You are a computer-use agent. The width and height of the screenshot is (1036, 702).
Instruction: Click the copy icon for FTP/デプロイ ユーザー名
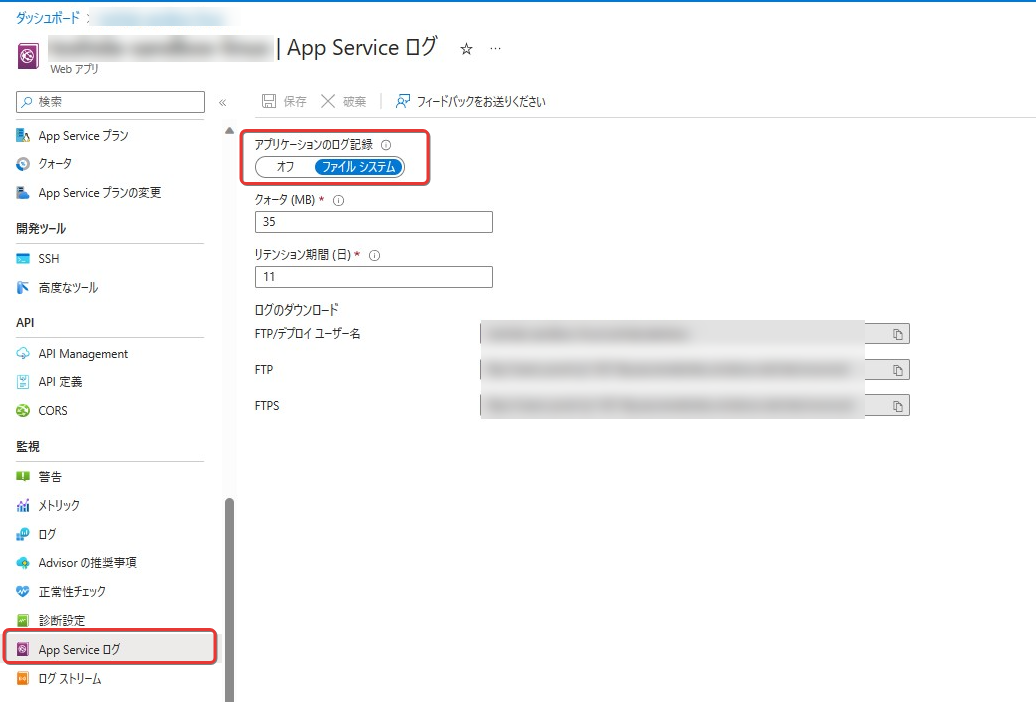tap(897, 334)
